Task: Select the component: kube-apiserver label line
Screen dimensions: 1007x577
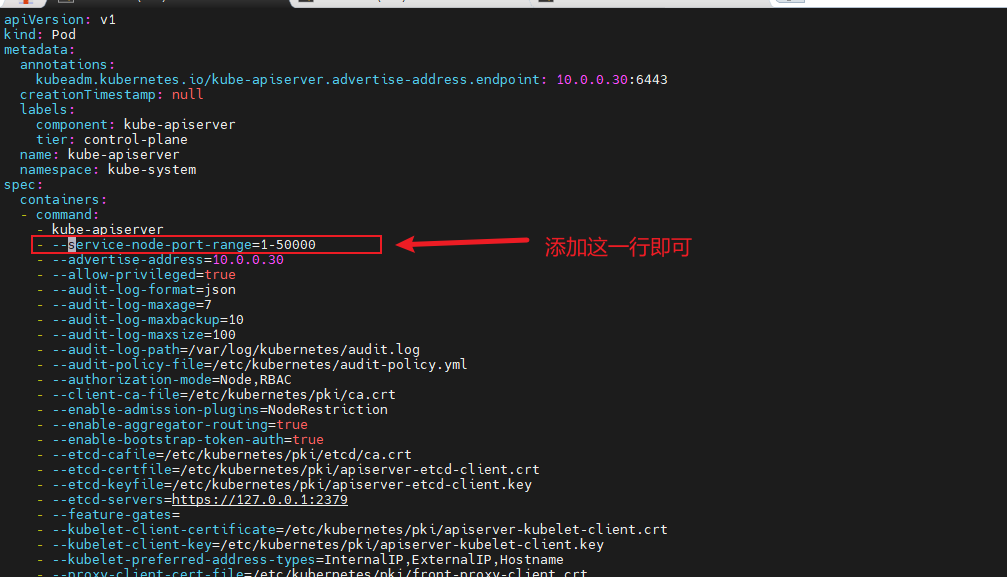Action: click(135, 124)
